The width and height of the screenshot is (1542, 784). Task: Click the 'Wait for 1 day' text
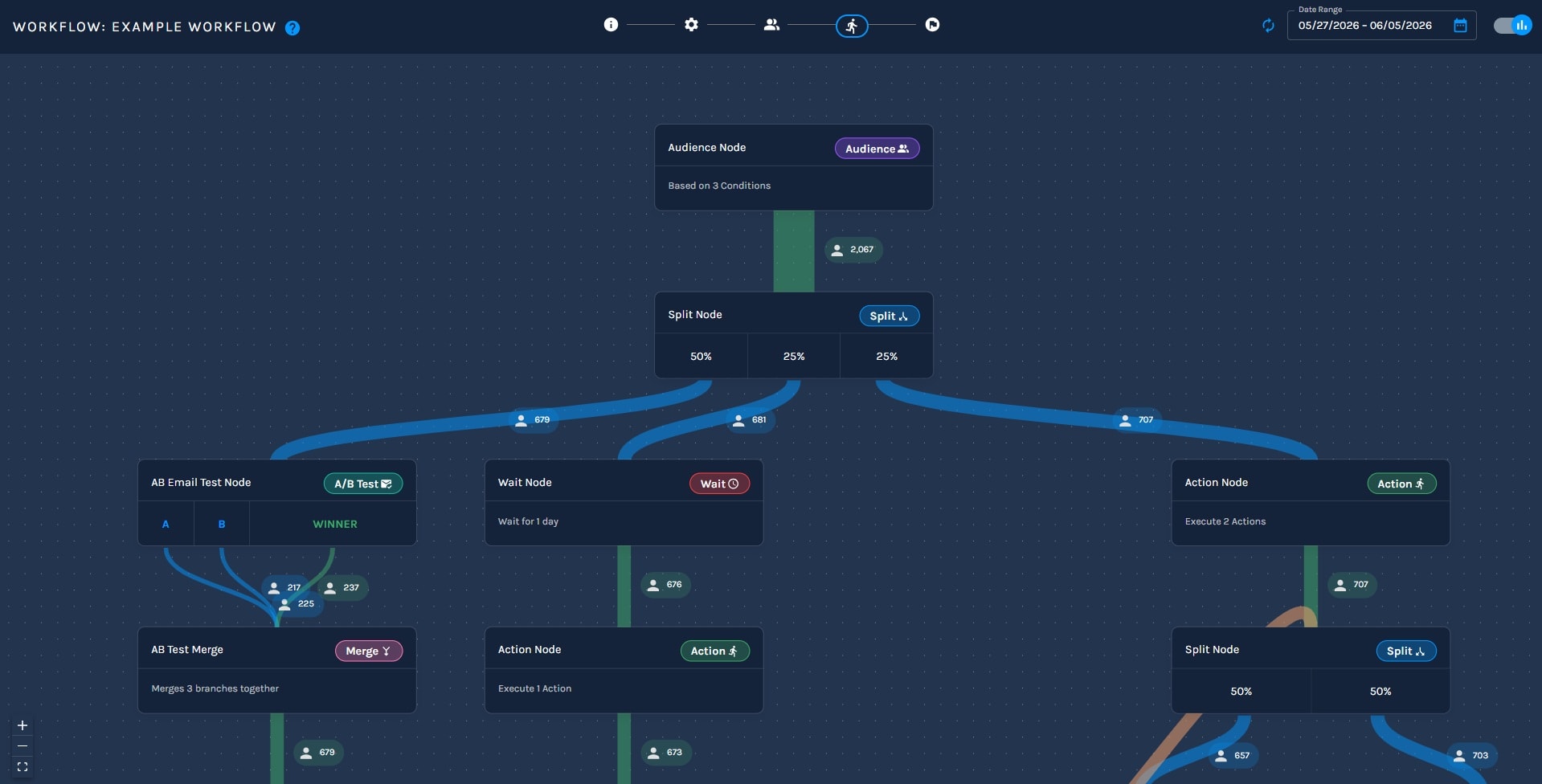tap(528, 521)
